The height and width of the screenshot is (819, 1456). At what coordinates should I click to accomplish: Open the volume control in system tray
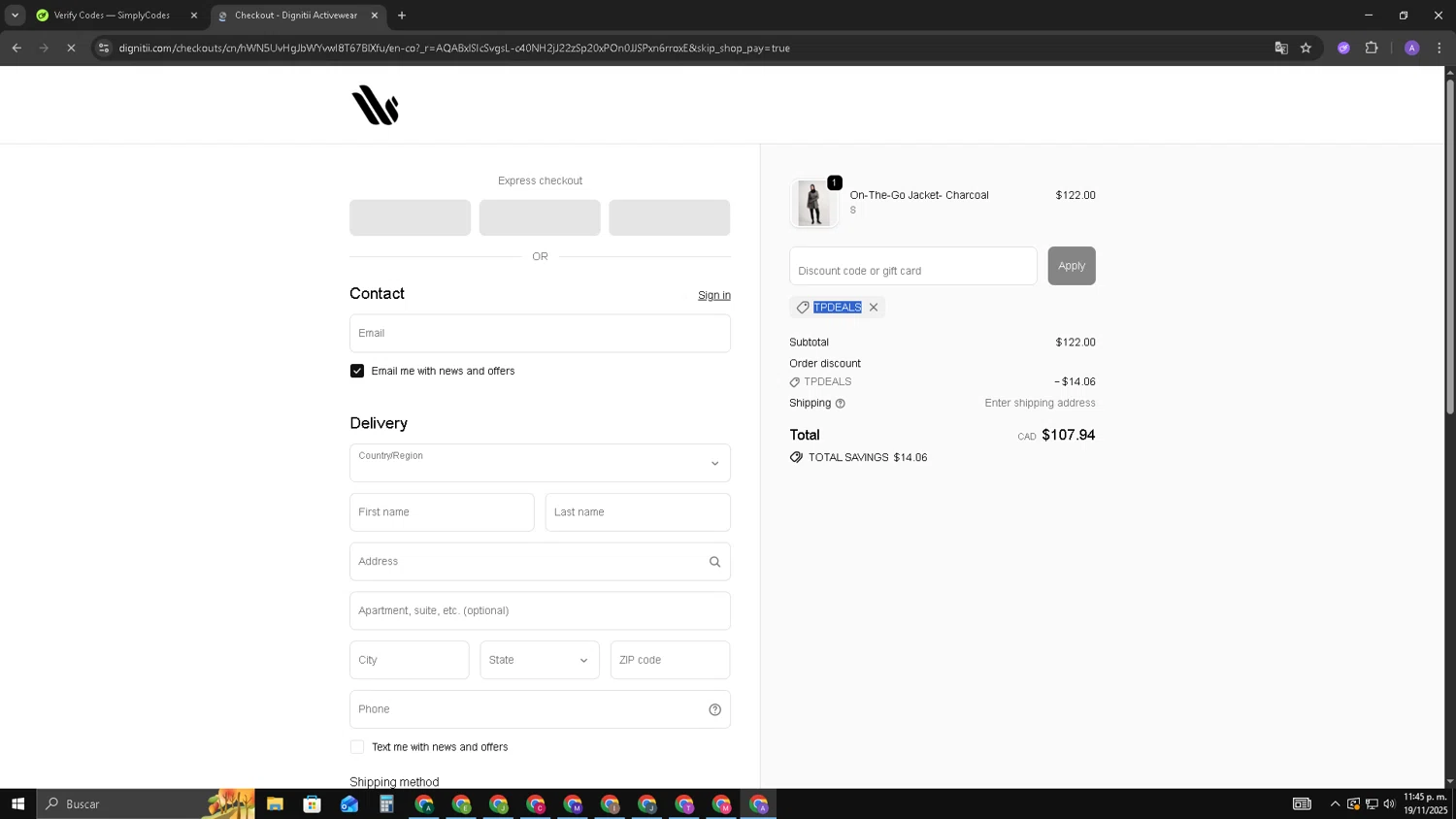pyautogui.click(x=1389, y=803)
